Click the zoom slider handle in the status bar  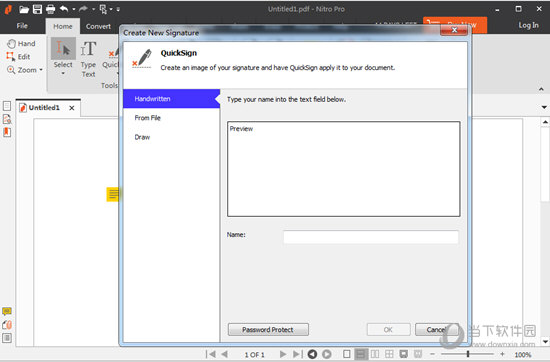tap(468, 354)
